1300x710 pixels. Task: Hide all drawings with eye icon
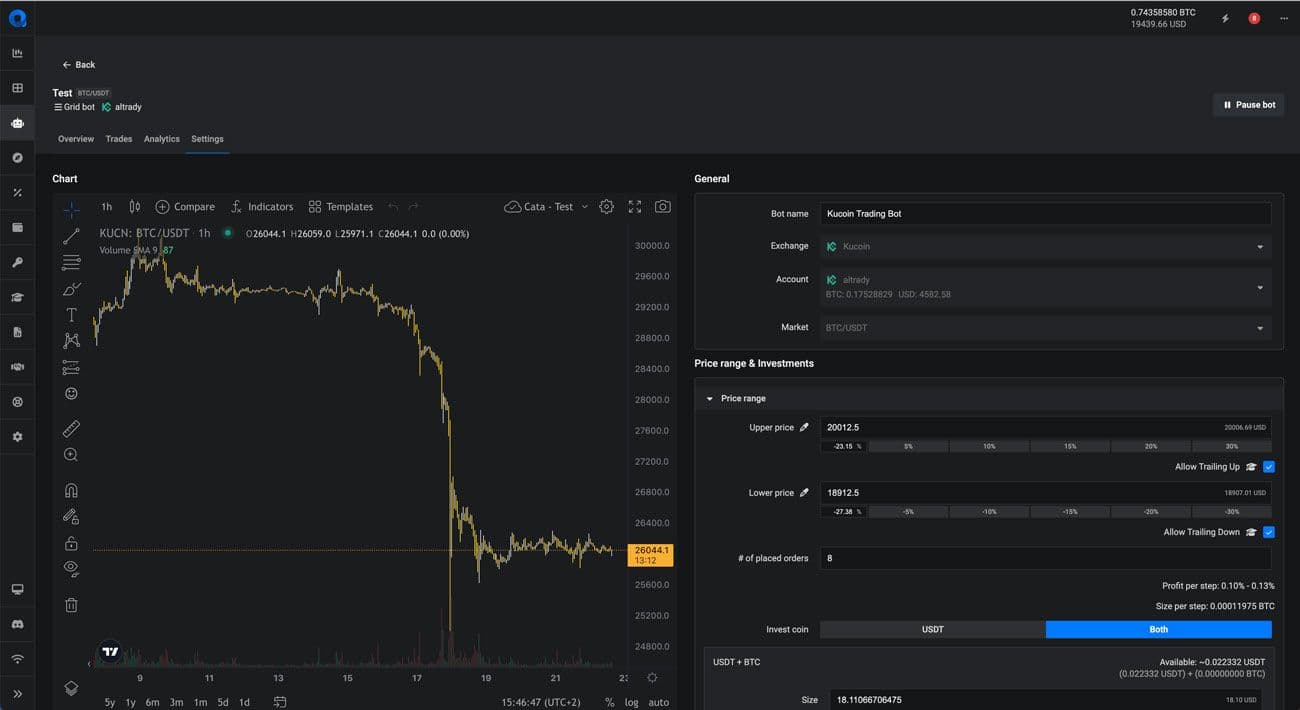(x=71, y=569)
